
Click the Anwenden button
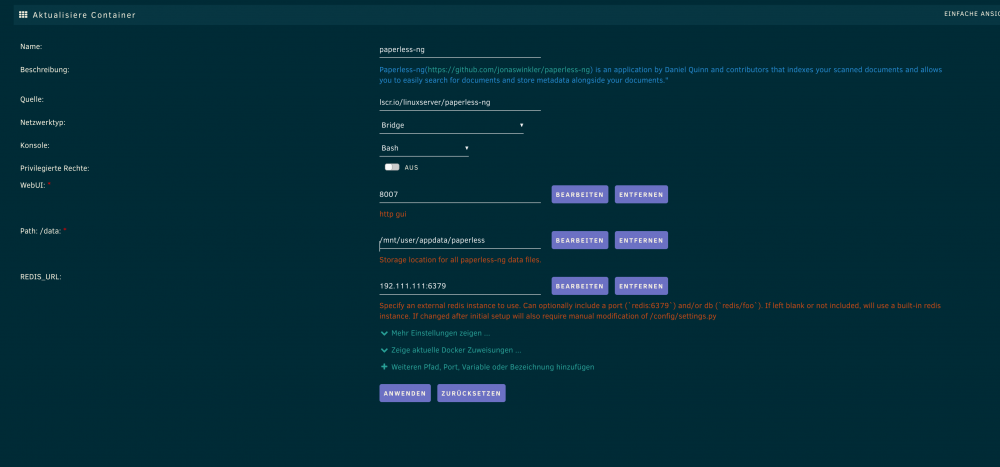tap(405, 393)
